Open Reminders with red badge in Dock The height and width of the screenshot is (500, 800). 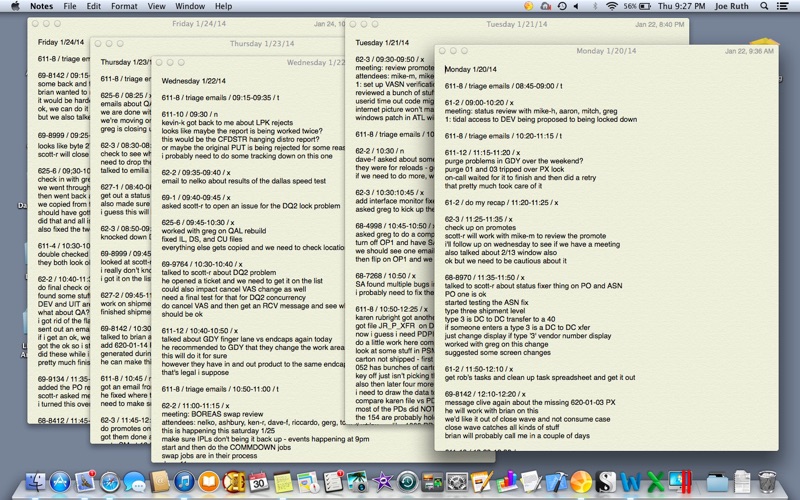[333, 482]
